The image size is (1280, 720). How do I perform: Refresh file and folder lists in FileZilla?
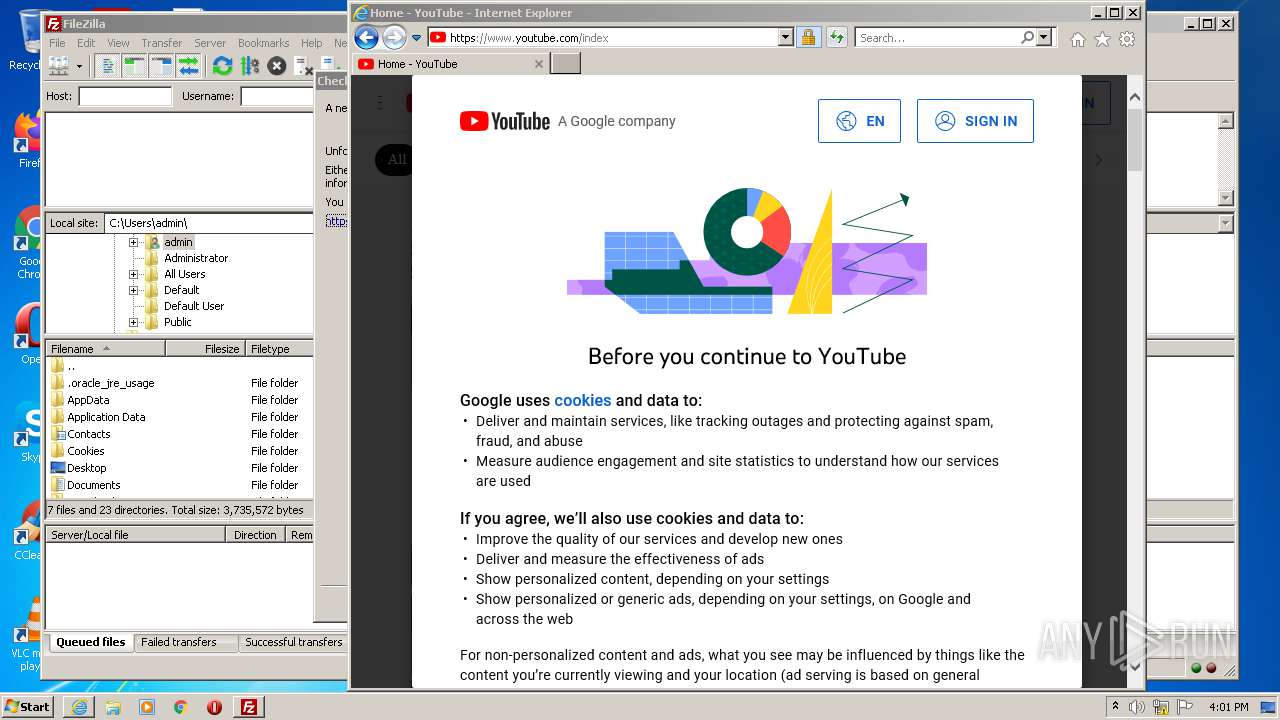tap(222, 66)
